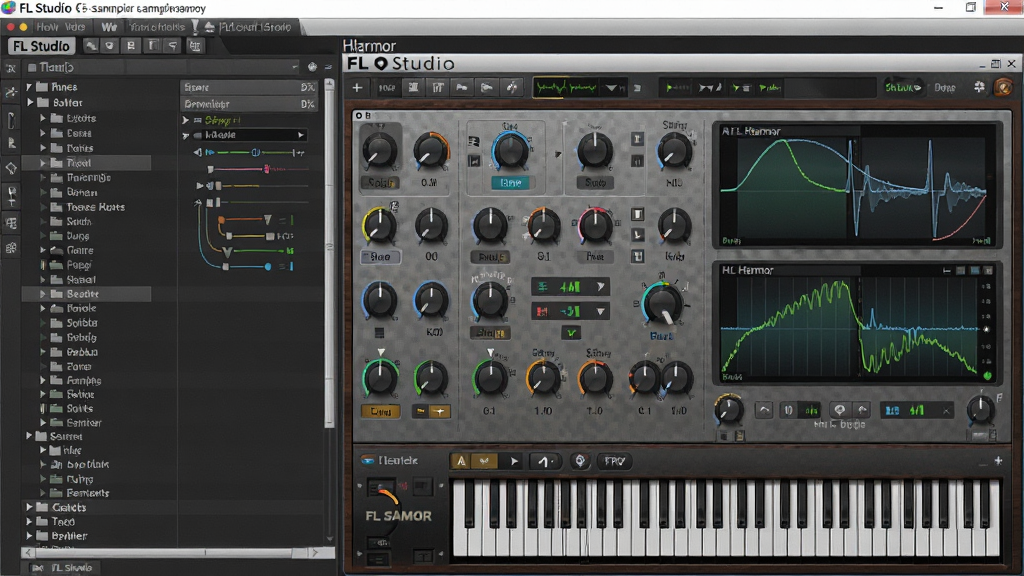
Task: Open the green value dropdown arrow
Action: pyautogui.click(x=600, y=286)
